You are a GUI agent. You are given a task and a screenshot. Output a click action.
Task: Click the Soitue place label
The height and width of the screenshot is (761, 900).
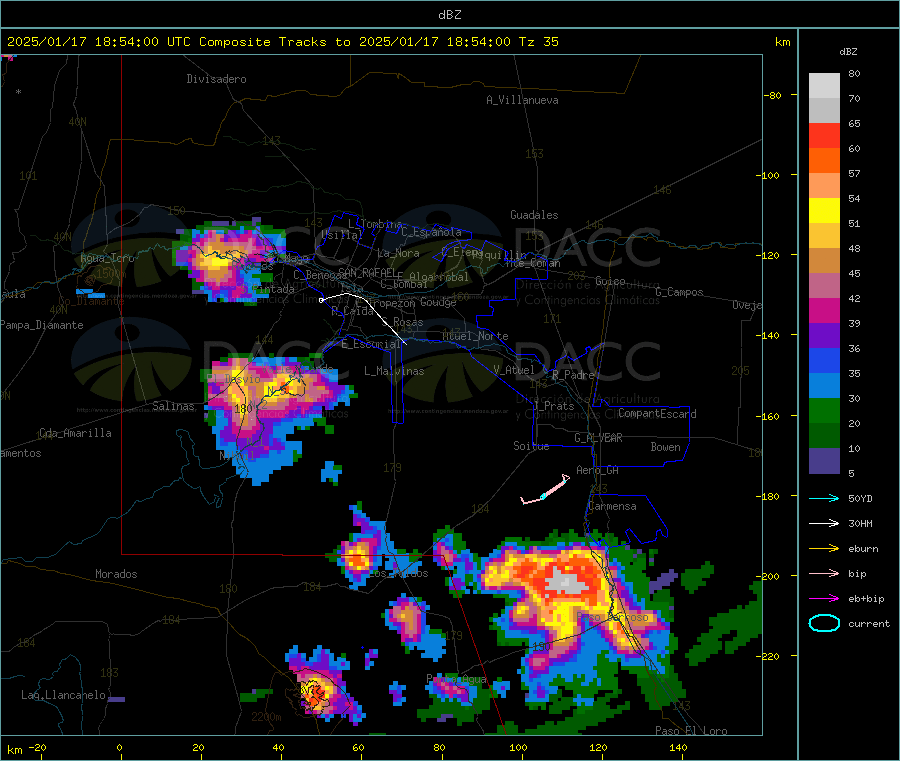click(x=531, y=446)
